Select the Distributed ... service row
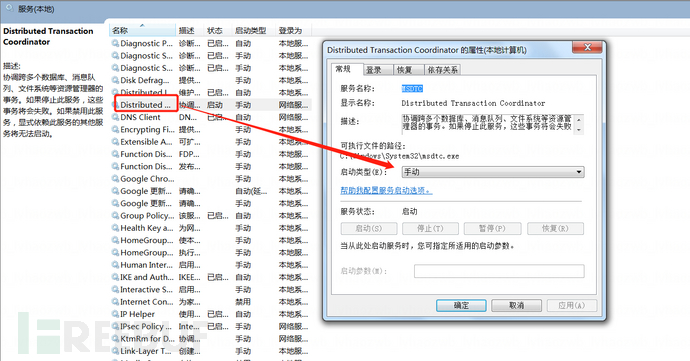This screenshot has height=361, width=690. click(x=211, y=105)
